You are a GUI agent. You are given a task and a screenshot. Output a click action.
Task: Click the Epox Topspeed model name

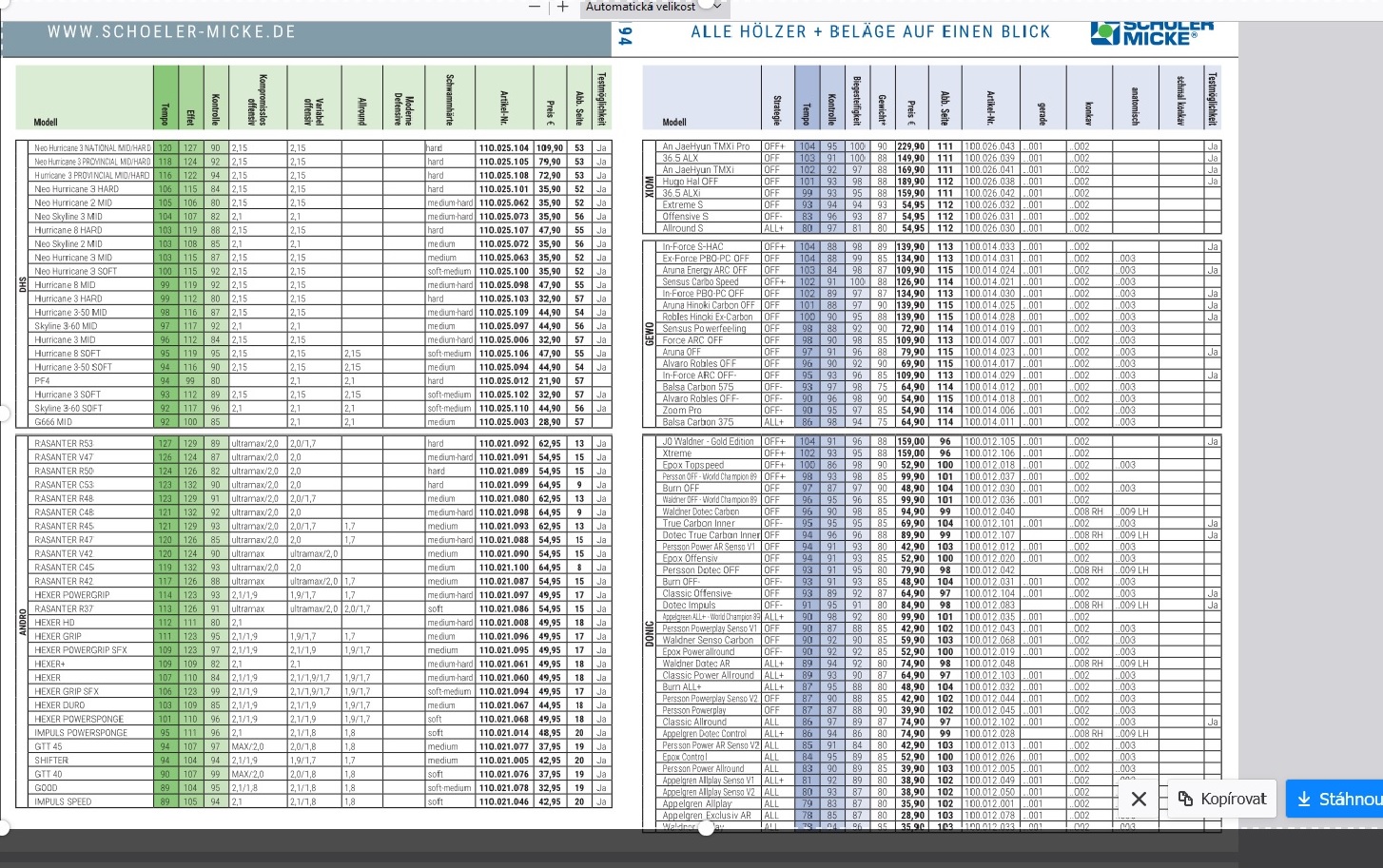pyautogui.click(x=693, y=465)
